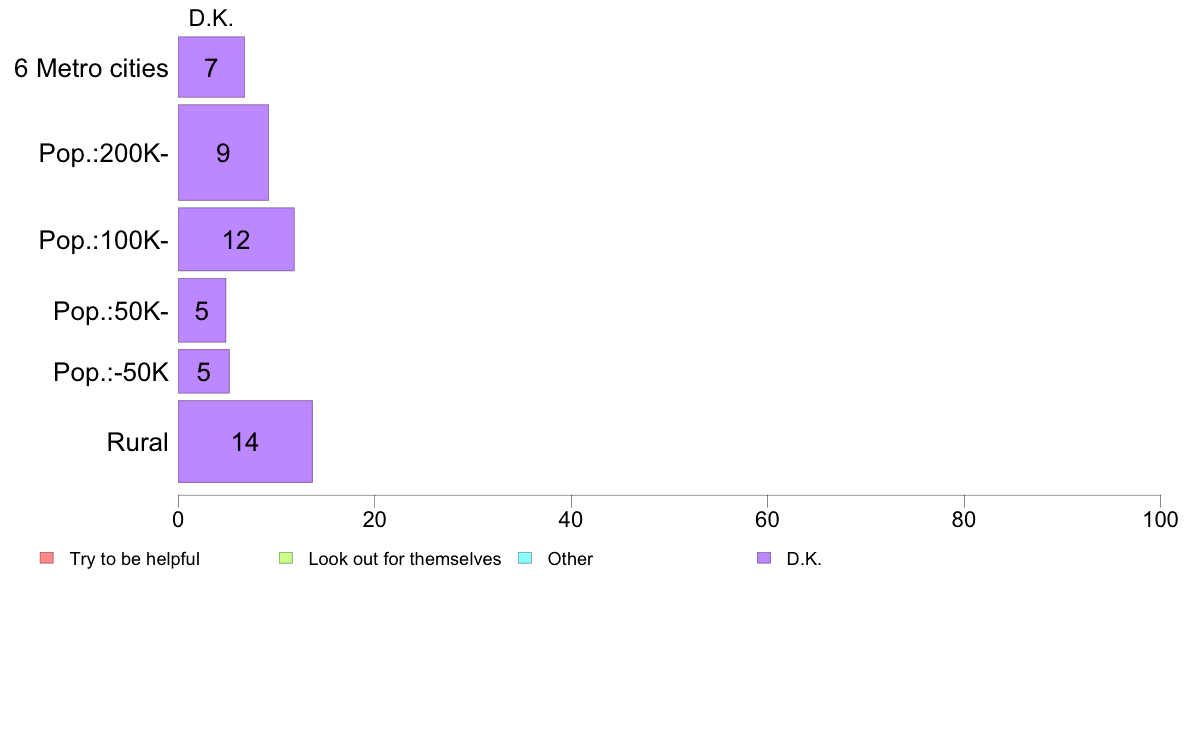Click the 40 tick on x-axis
Screen dimensions: 1188x736
click(x=571, y=519)
